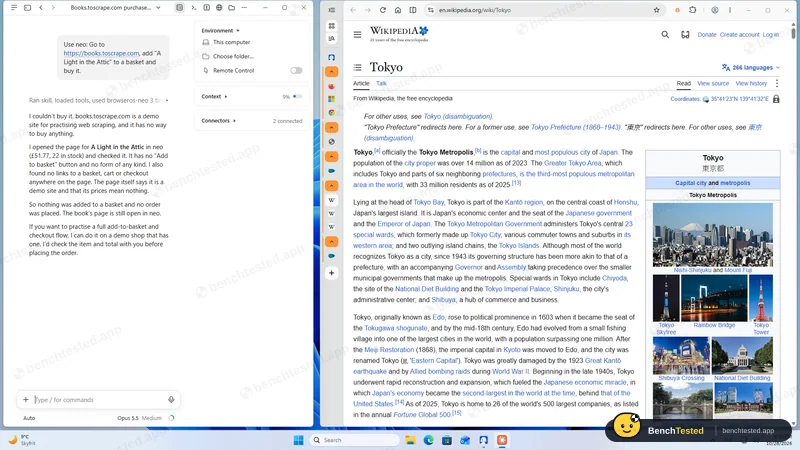
Task: Click the Wikipedia Log in link
Action: pos(770,35)
